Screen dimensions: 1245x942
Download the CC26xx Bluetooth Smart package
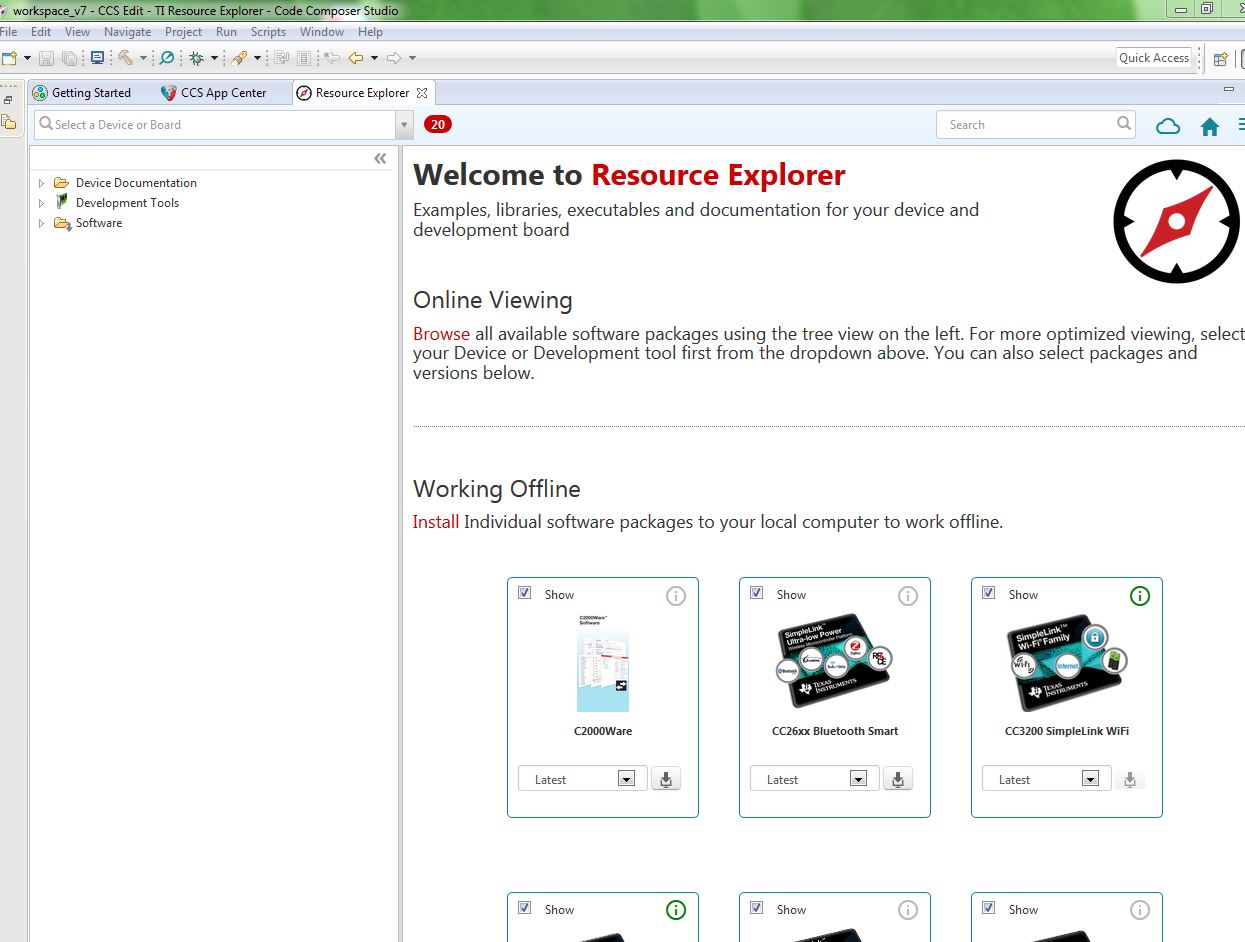pos(898,779)
